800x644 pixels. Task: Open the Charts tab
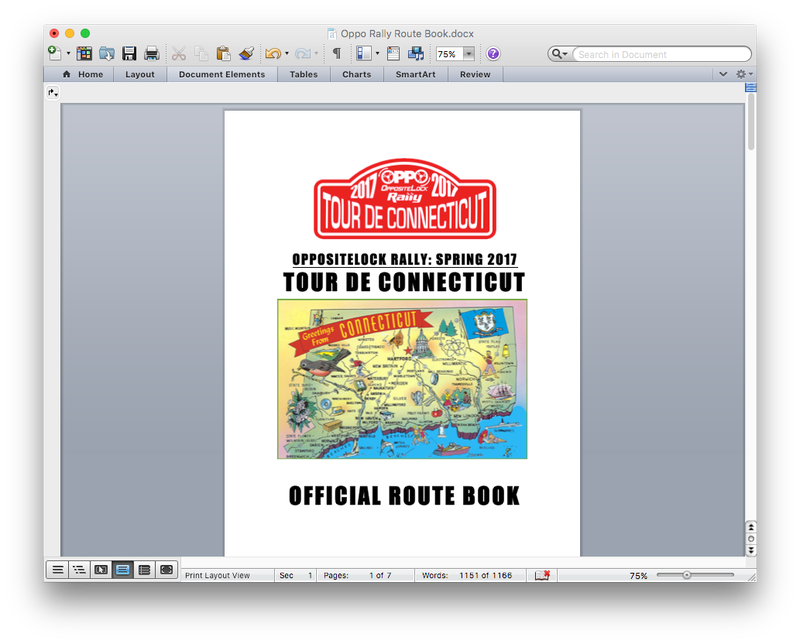tap(357, 75)
